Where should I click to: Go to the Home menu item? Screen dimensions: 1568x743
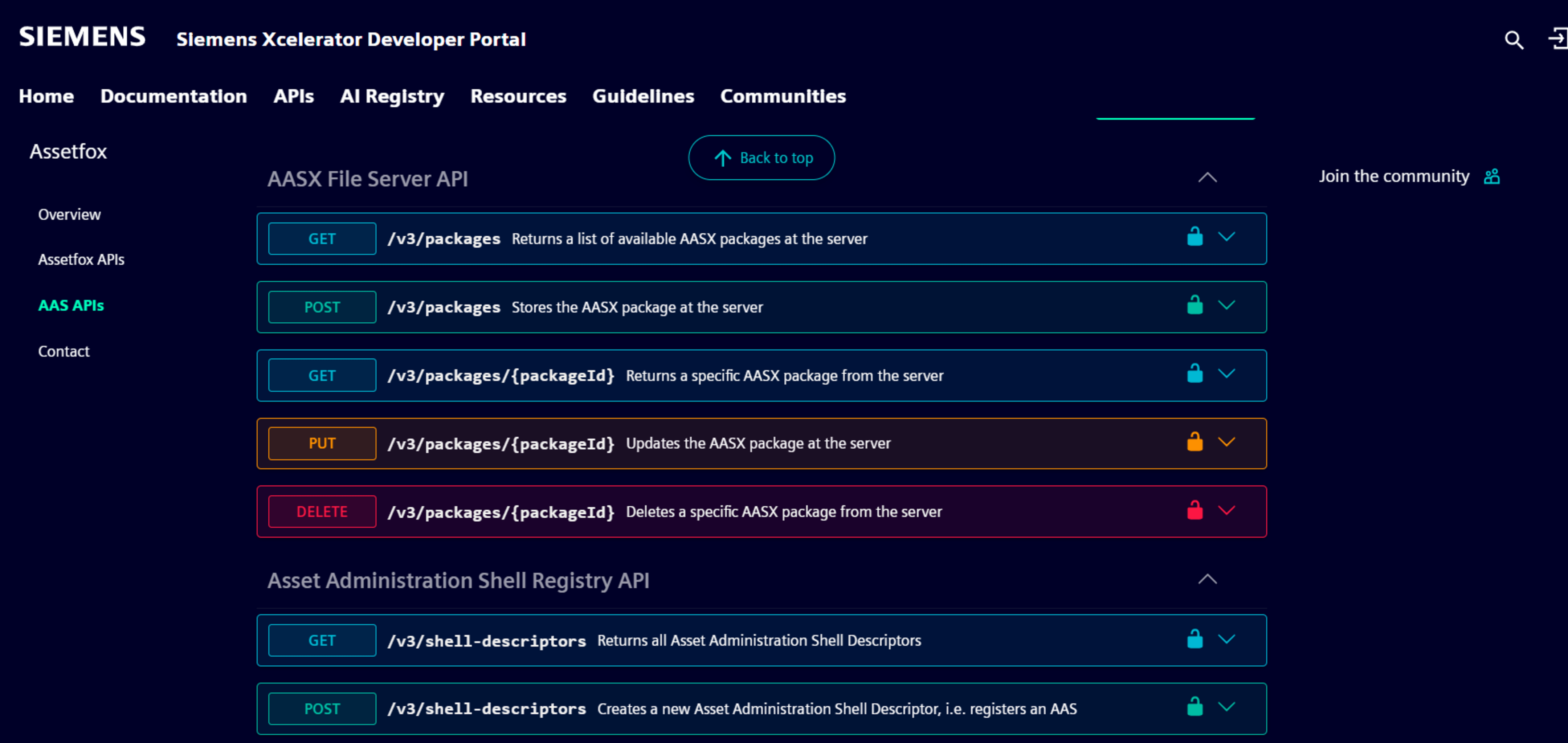point(46,96)
